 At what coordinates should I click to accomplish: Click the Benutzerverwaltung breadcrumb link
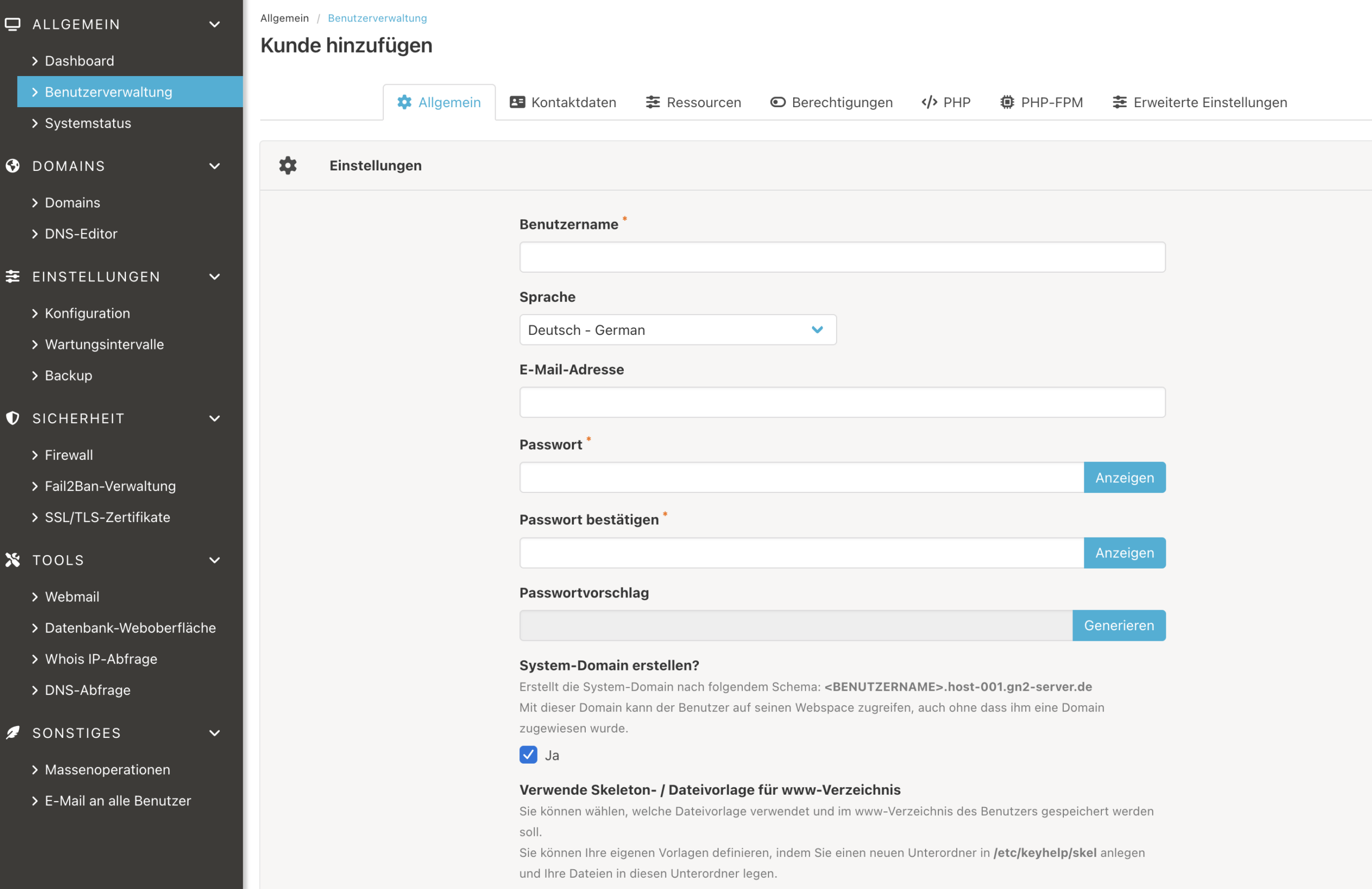pos(377,18)
